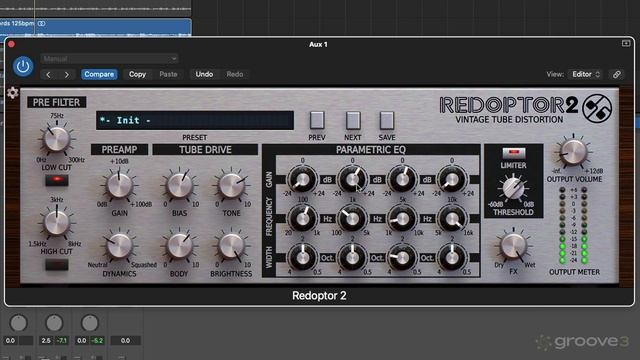Click the 5k band gain knob
The image size is (640, 360).
[x=402, y=179]
